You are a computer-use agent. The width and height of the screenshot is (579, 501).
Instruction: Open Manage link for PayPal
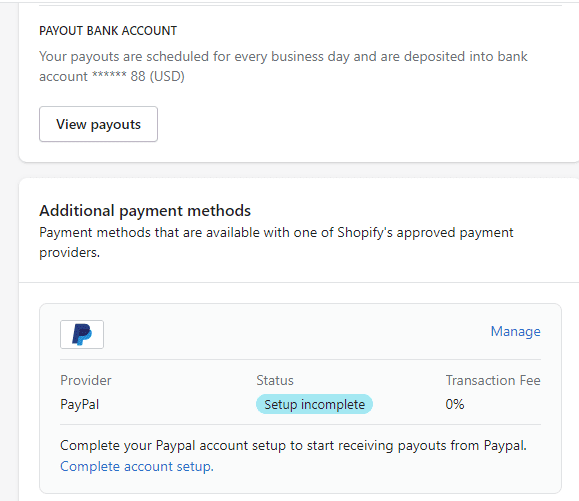515,332
